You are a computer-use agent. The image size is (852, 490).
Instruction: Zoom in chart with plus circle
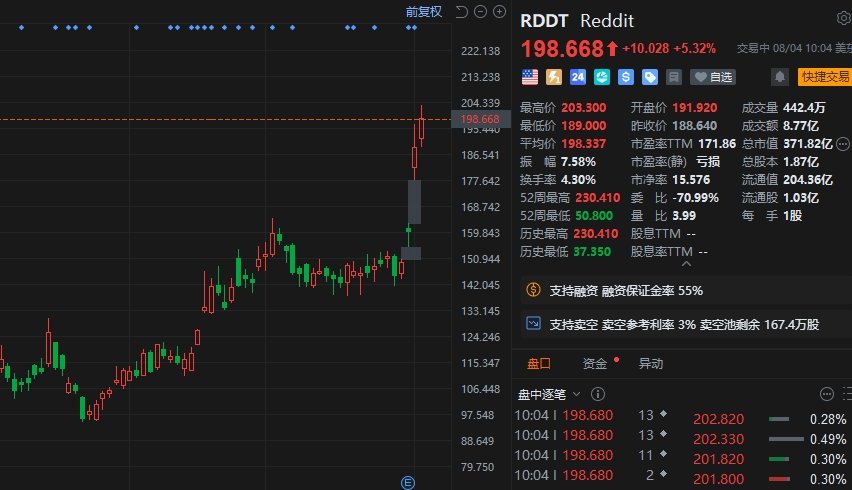pos(499,11)
